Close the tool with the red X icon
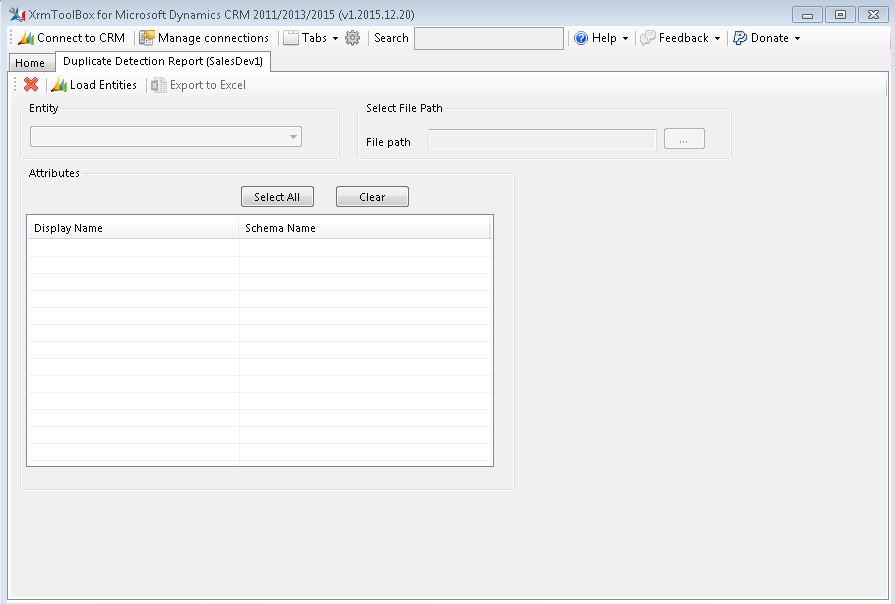 coord(31,85)
